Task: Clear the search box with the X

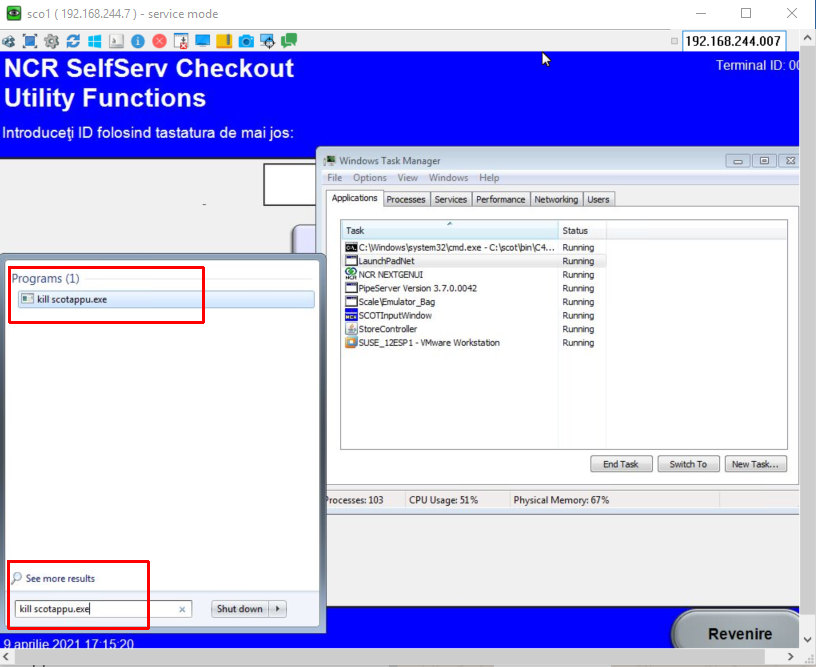Action: pyautogui.click(x=182, y=609)
